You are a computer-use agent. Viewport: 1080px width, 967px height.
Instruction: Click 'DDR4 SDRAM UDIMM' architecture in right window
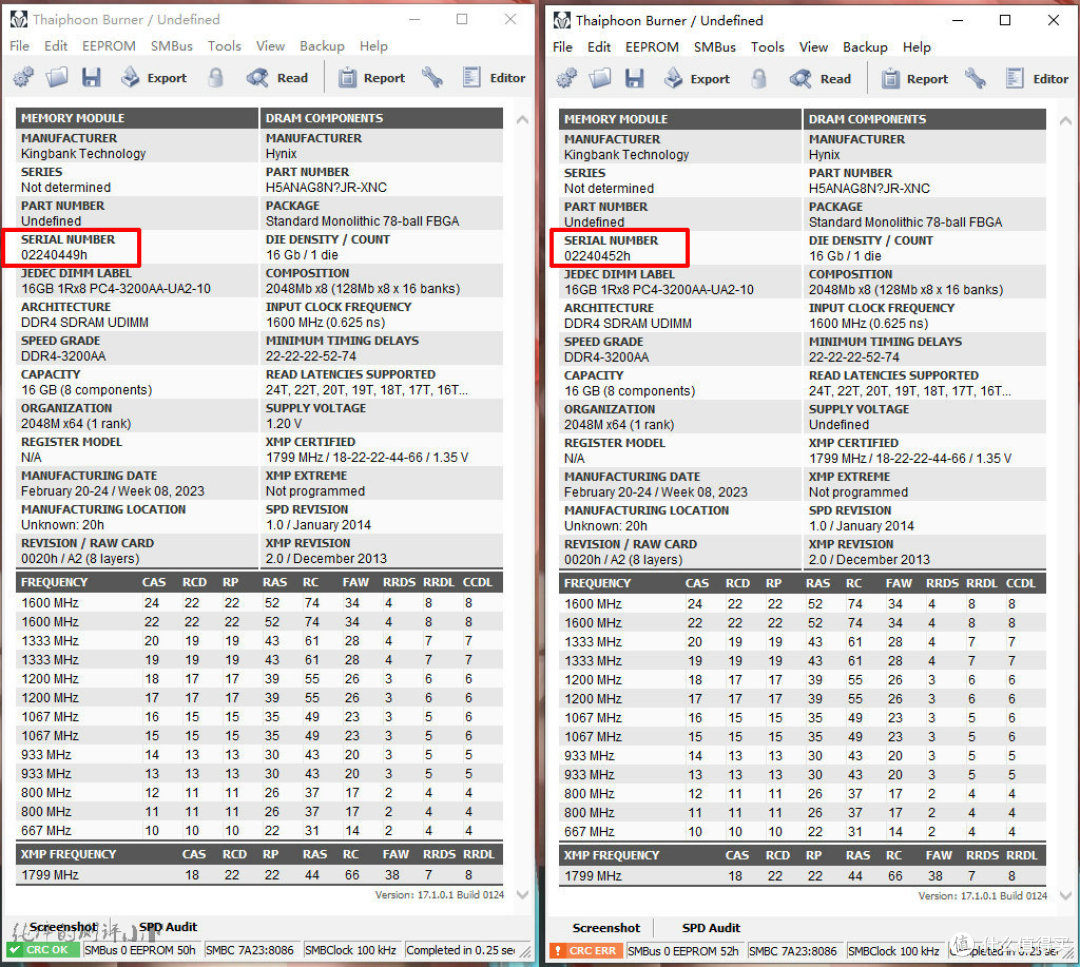click(627, 324)
